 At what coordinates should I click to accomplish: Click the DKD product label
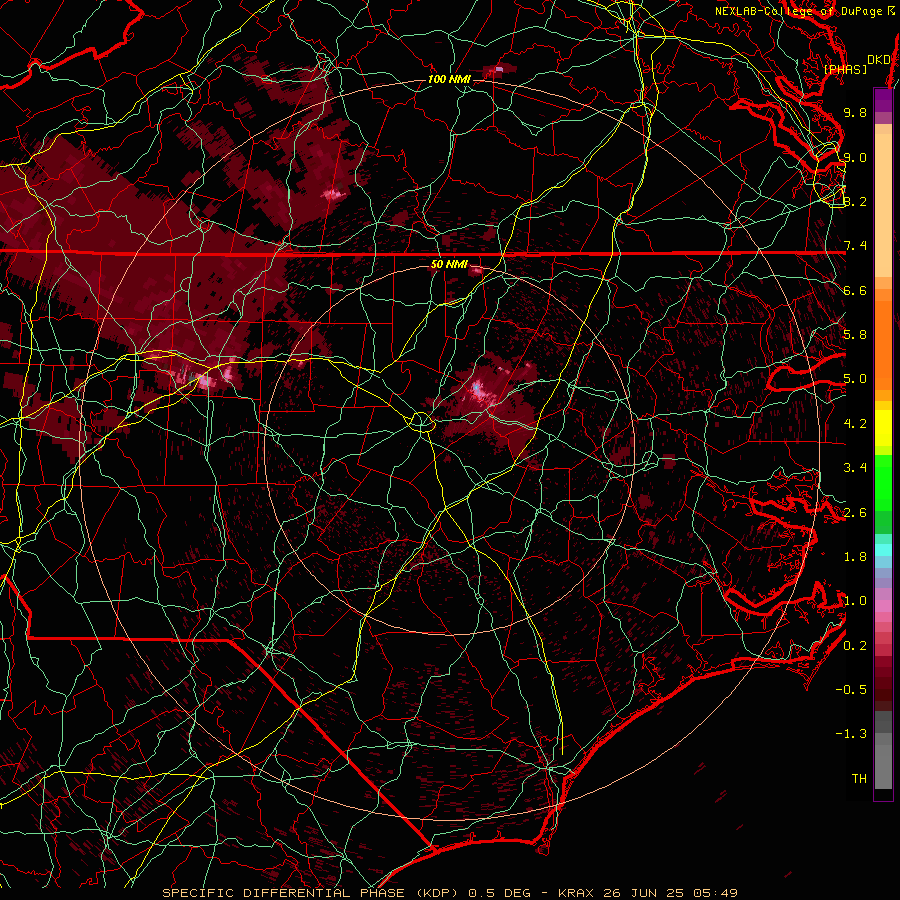coord(878,59)
